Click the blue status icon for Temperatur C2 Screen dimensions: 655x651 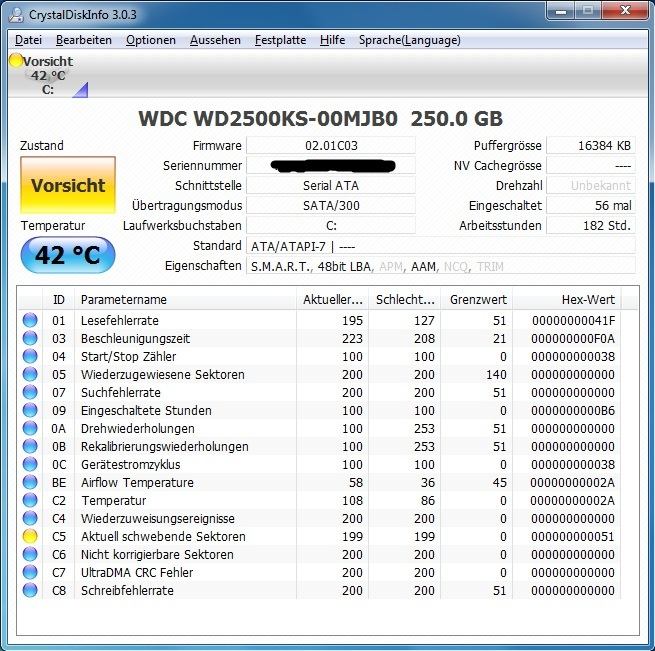[x=30, y=500]
